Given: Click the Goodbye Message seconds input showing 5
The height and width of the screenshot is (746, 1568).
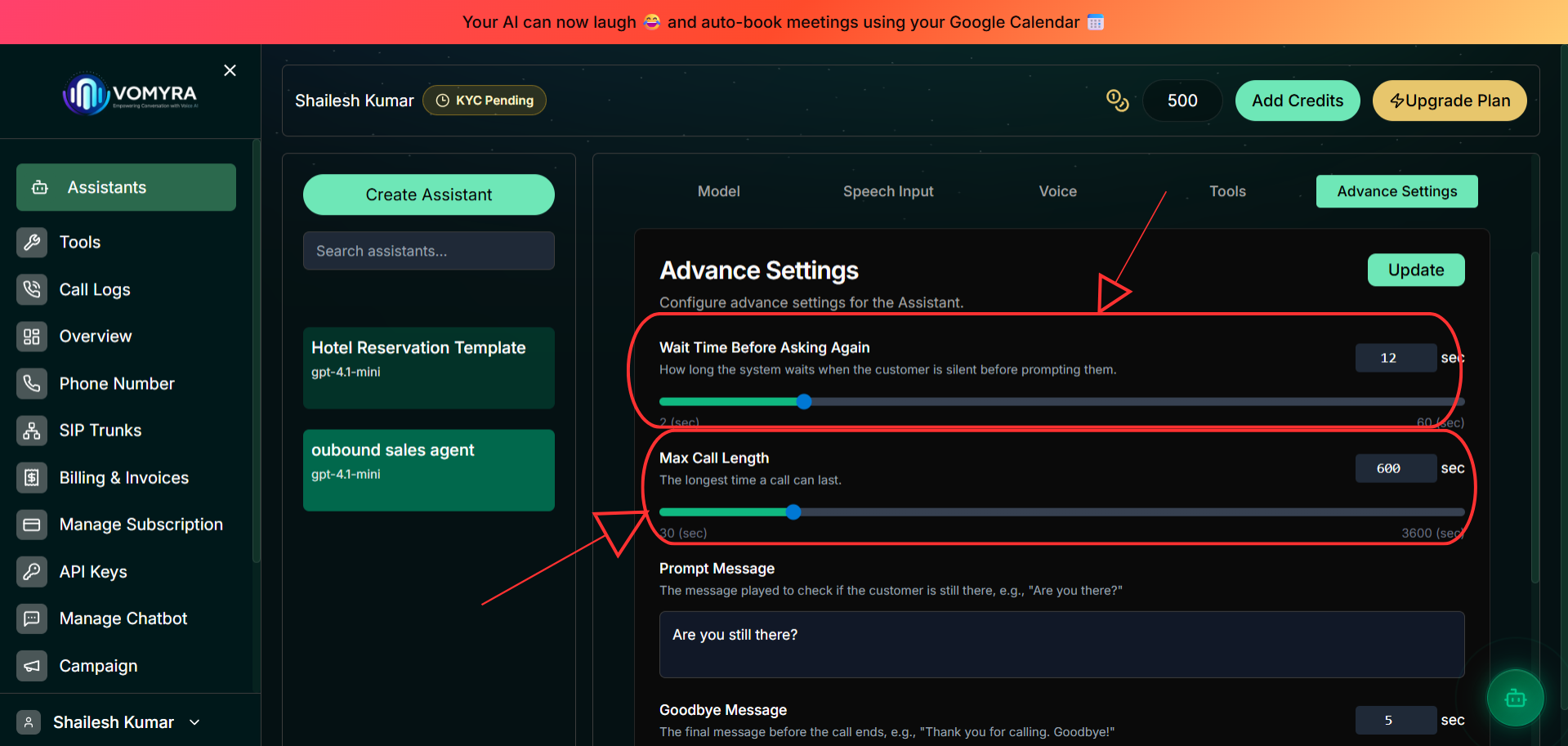Looking at the screenshot, I should click(1396, 720).
